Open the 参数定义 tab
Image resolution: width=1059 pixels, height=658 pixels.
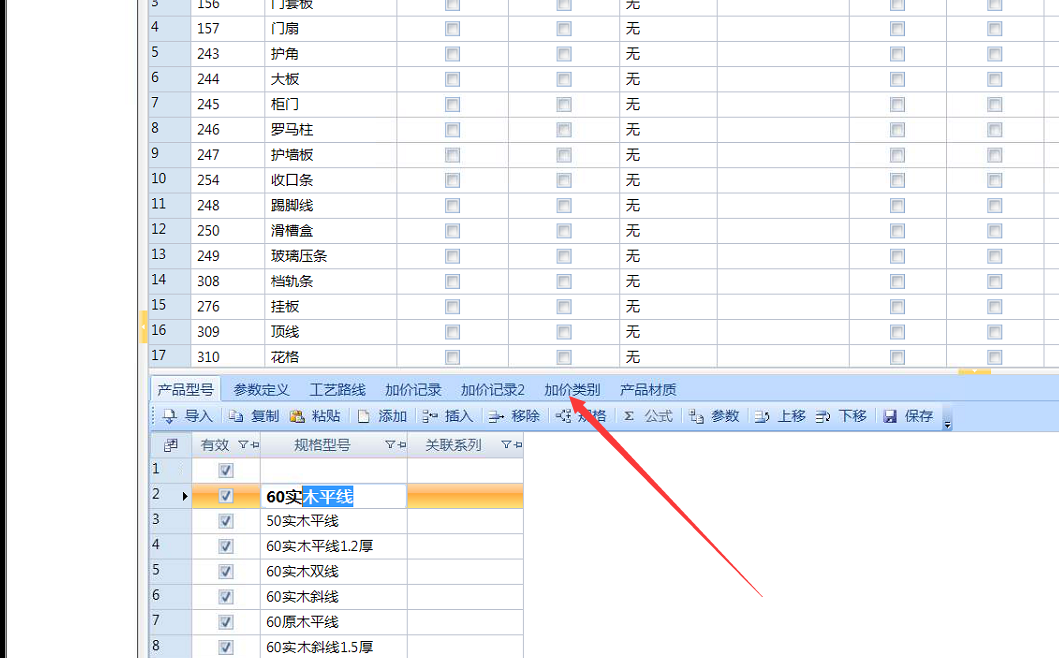click(261, 390)
